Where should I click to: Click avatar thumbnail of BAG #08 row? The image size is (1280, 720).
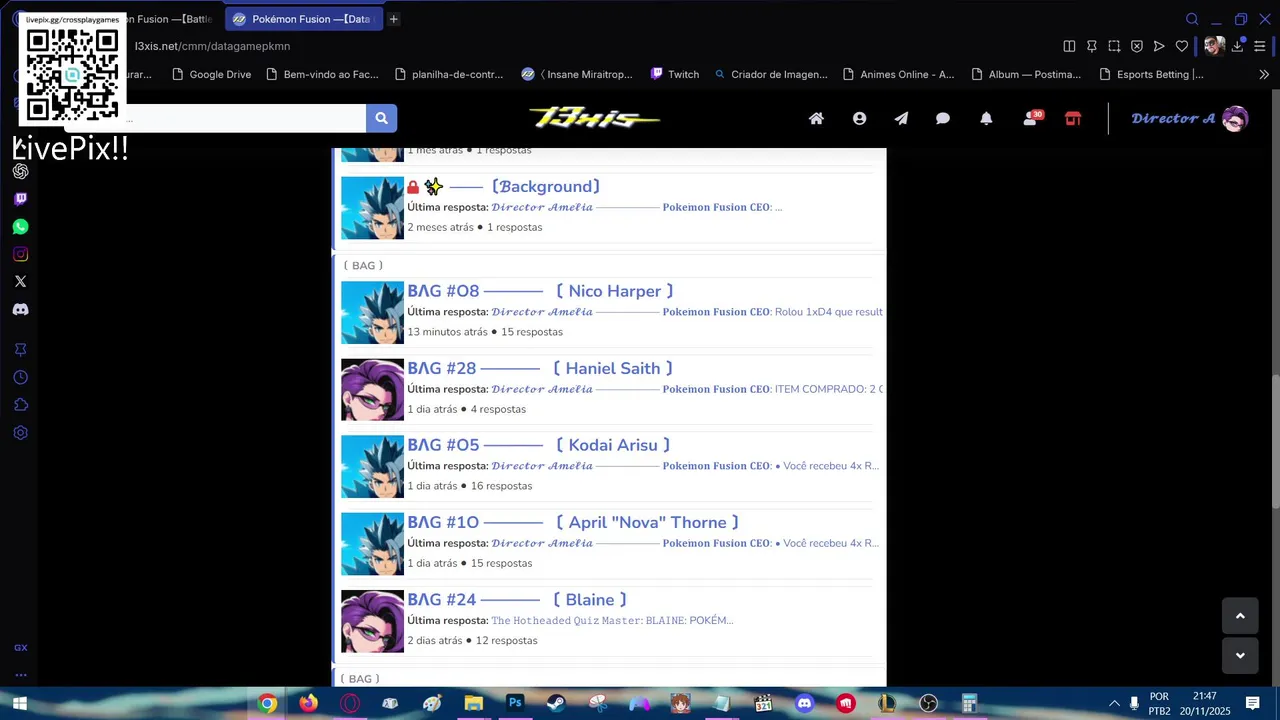[372, 313]
